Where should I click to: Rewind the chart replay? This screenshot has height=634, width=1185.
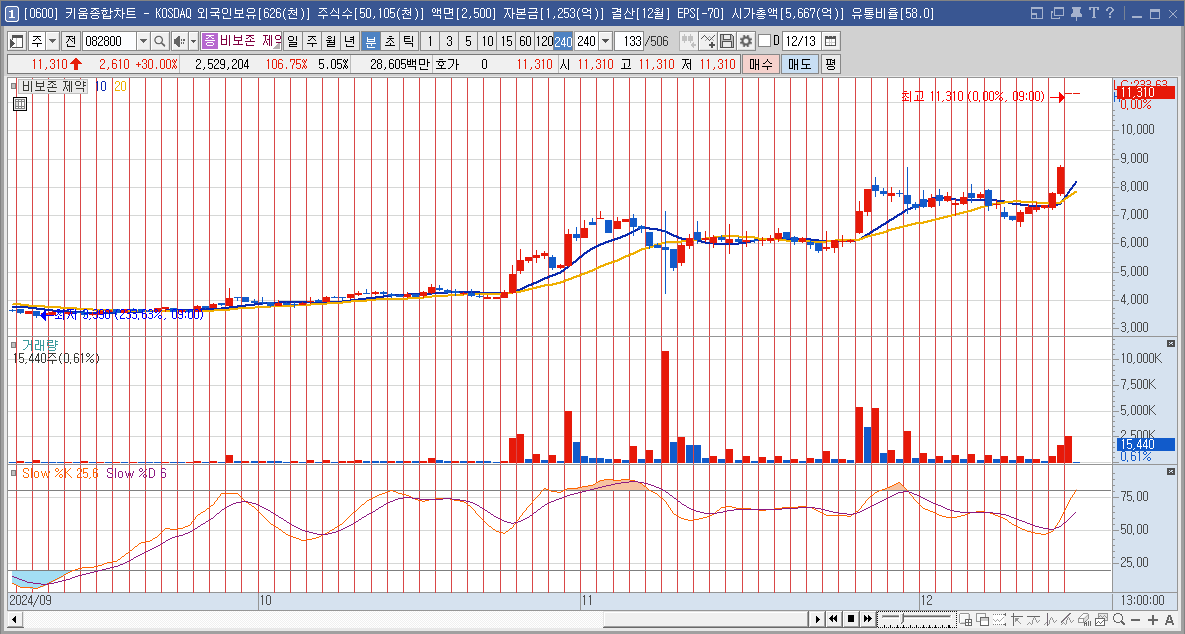tap(834, 620)
